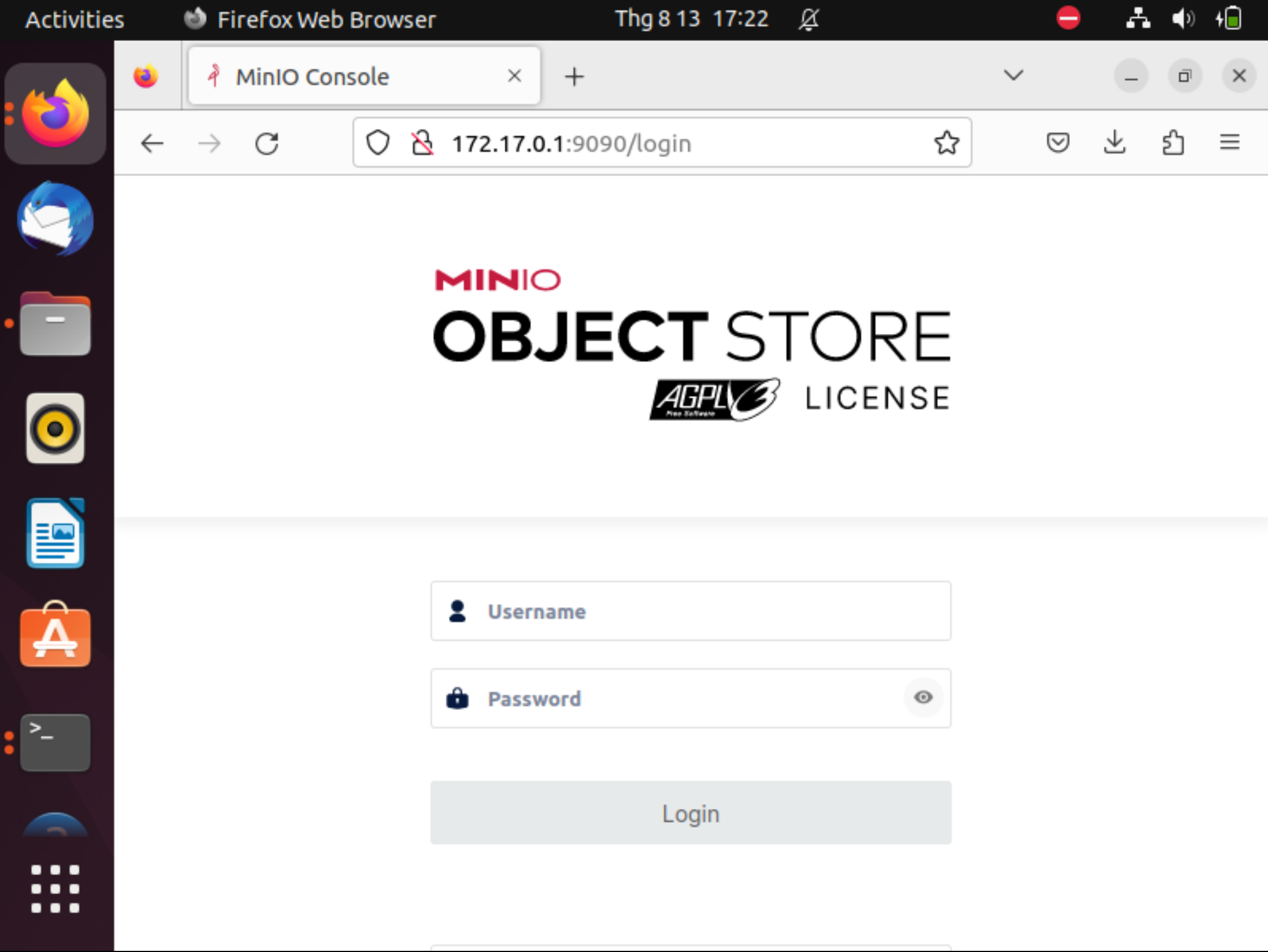Open the Activities overview
The width and height of the screenshot is (1268, 952).
(x=75, y=20)
